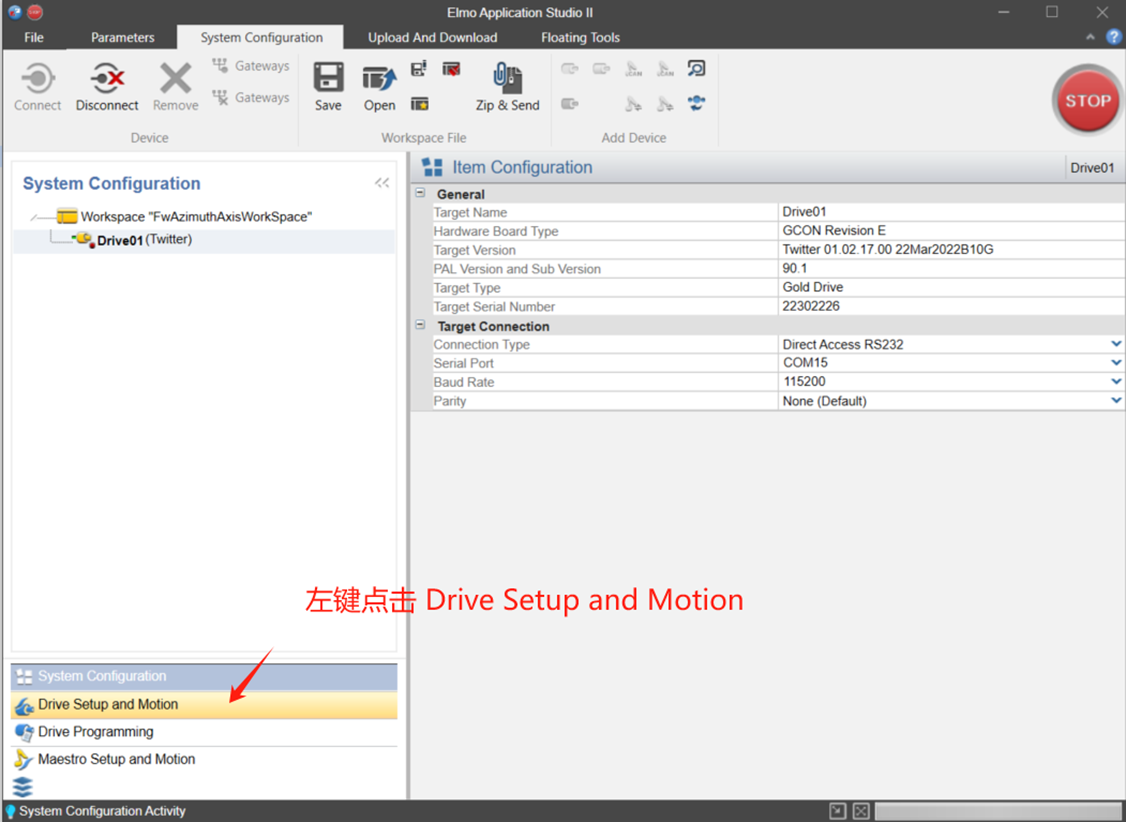Click the None (Default) parity value
This screenshot has height=822, width=1126.
click(x=824, y=401)
